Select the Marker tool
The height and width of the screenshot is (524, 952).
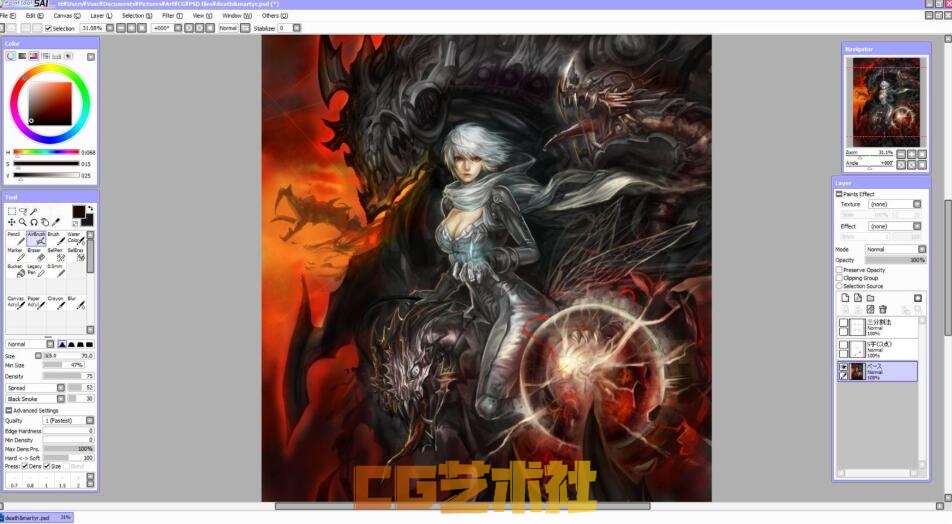coord(15,254)
